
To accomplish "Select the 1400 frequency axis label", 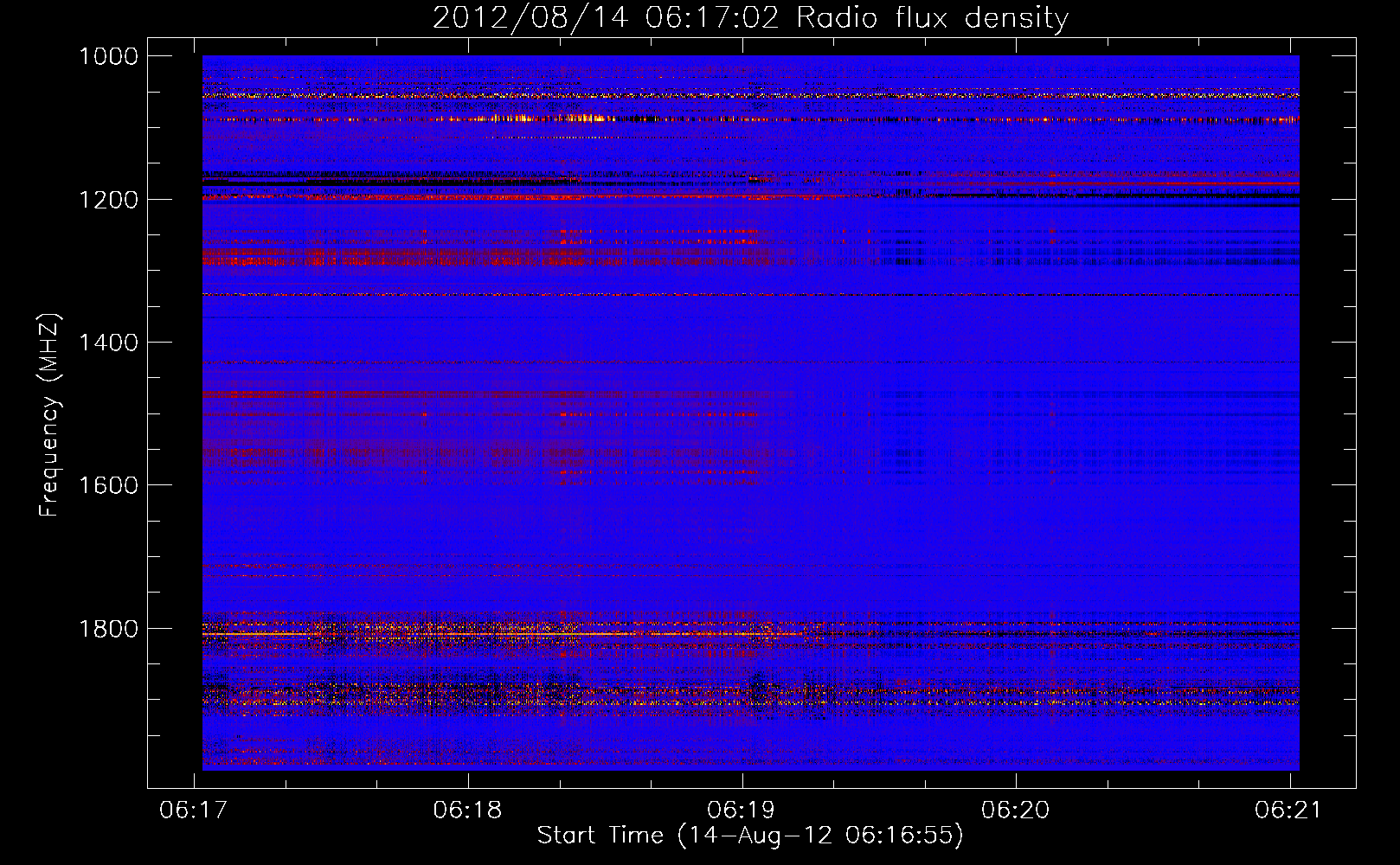I will click(108, 343).
